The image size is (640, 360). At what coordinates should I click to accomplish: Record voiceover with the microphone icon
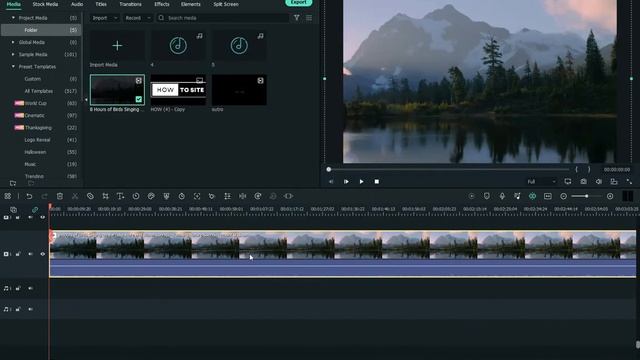[x=502, y=196]
